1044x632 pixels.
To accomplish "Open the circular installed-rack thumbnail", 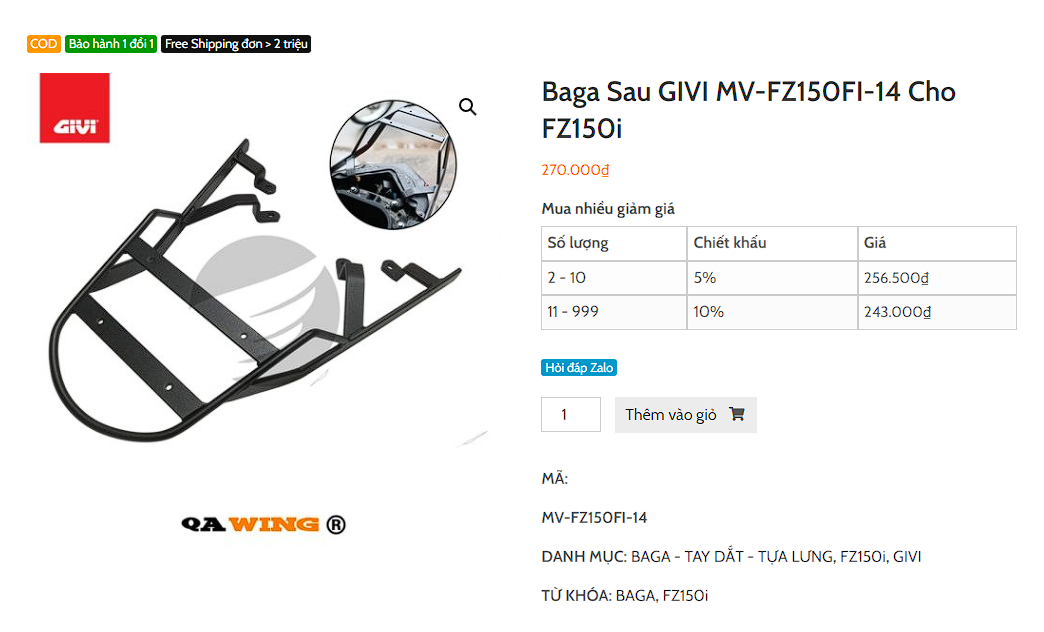I will point(393,164).
